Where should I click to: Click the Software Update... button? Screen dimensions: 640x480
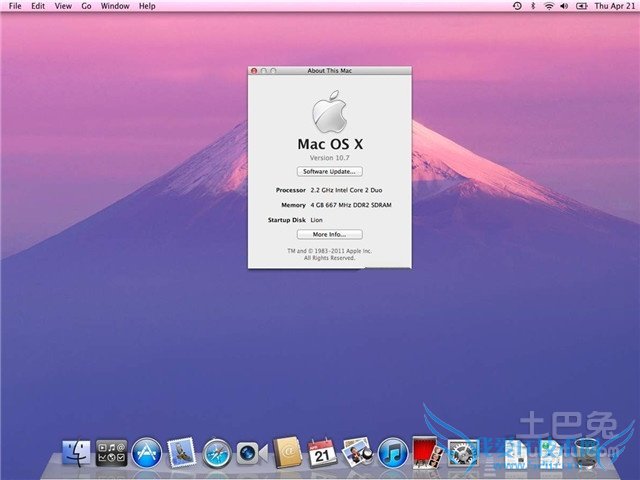point(329,172)
